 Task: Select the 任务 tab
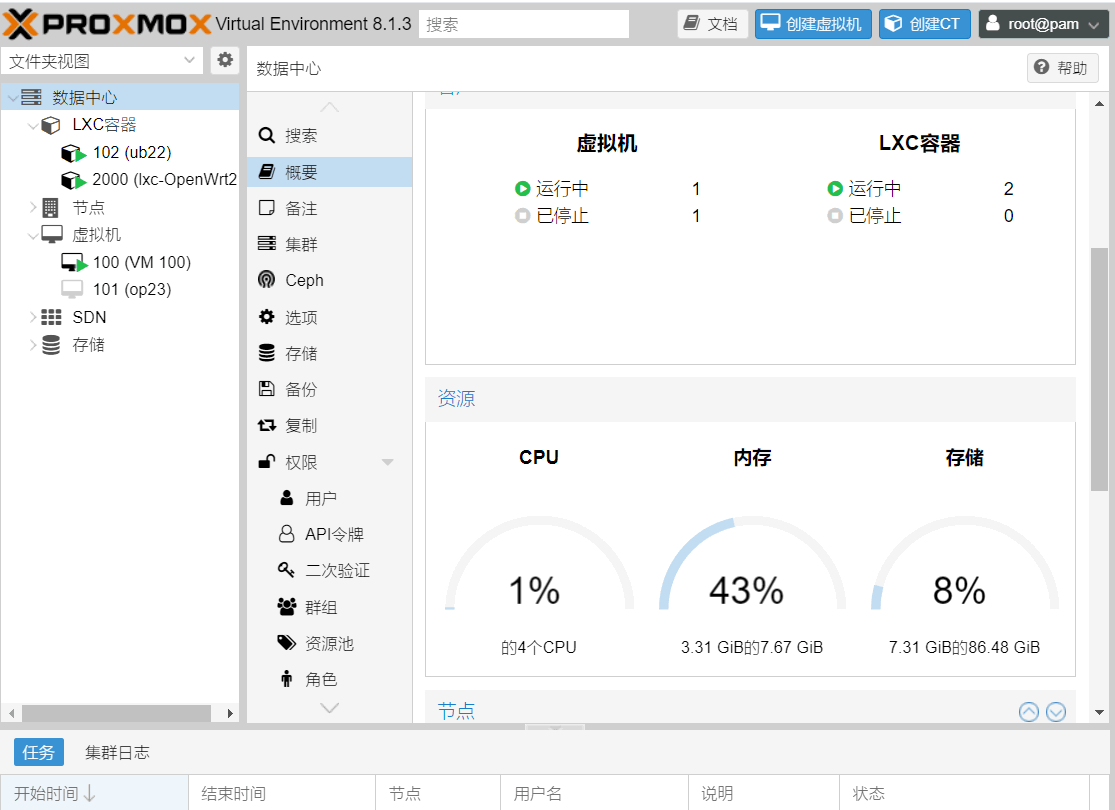click(x=39, y=752)
